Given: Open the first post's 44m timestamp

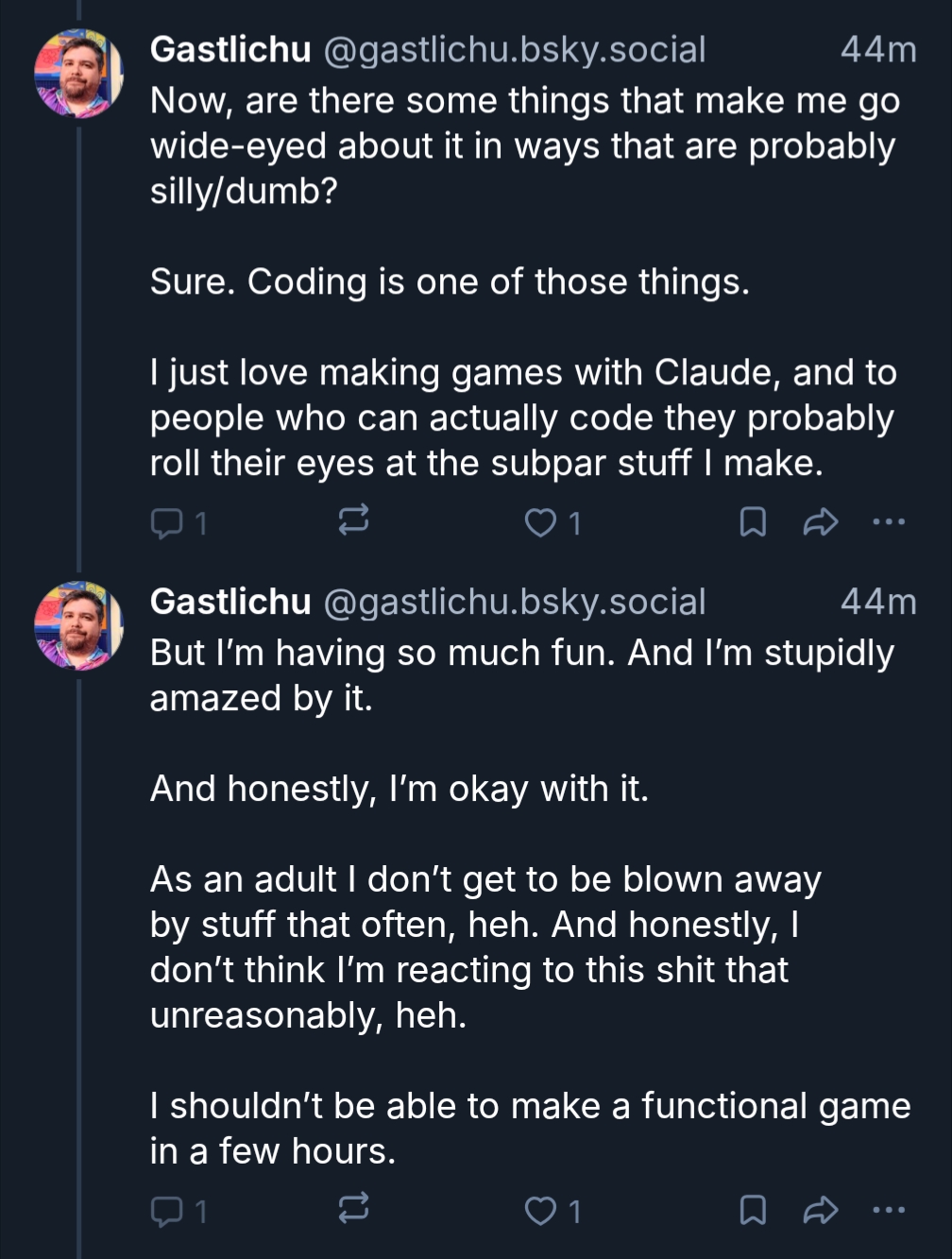Looking at the screenshot, I should coord(877,49).
